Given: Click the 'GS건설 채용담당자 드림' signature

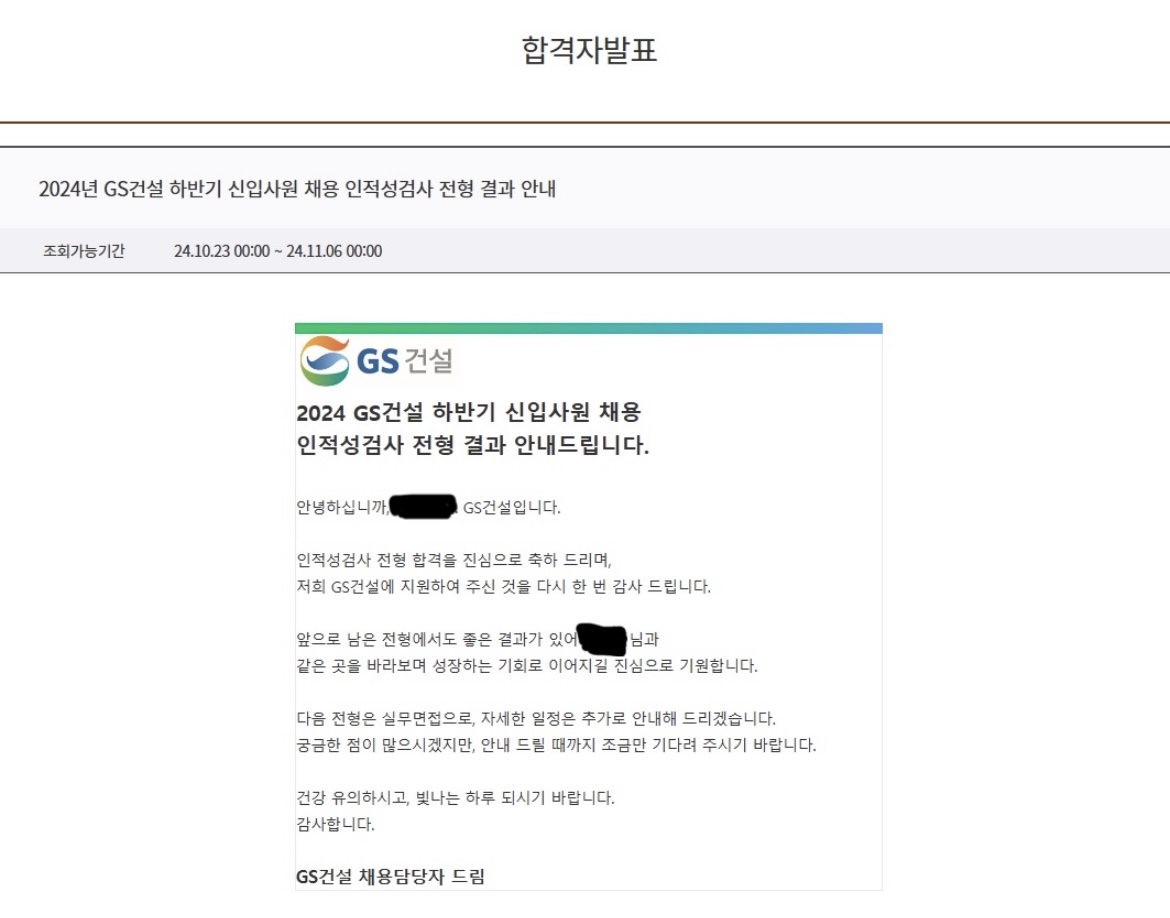Looking at the screenshot, I should point(390,877).
